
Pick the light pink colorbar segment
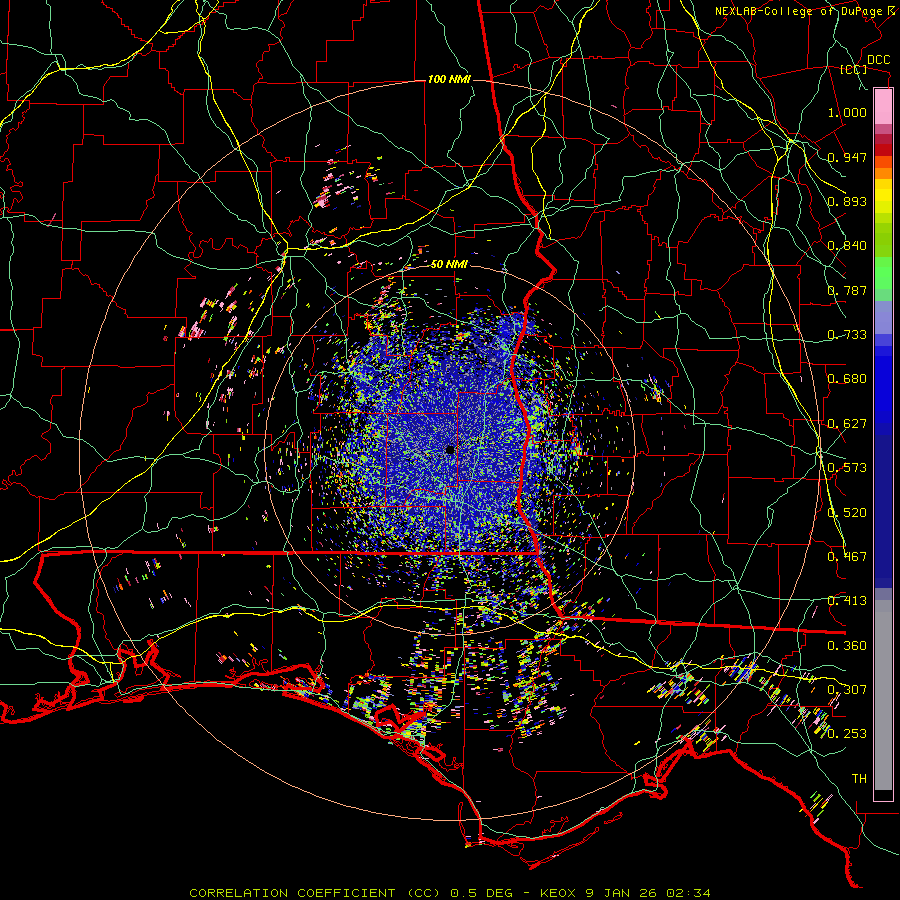(x=883, y=107)
